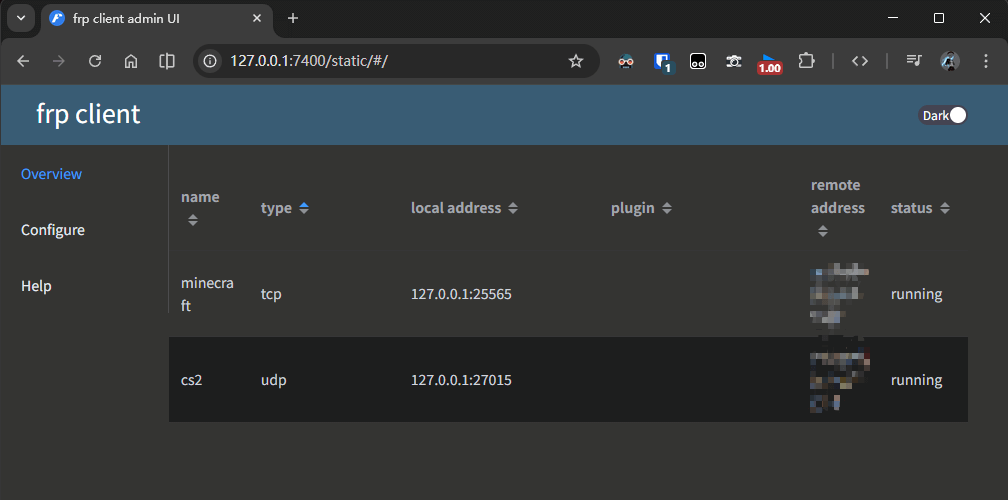Screen dimensions: 1008x500
Task: Click the tcp type cell
Action: [271, 294]
